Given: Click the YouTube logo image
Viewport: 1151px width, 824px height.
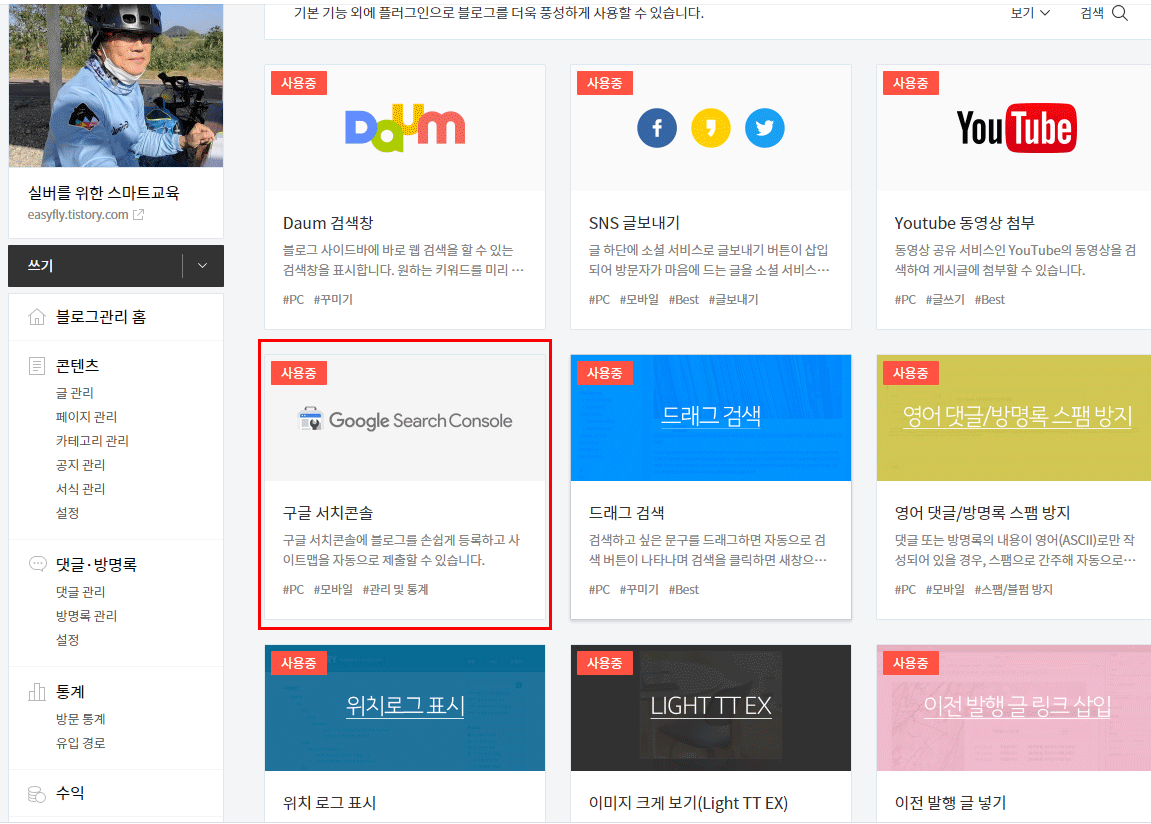Looking at the screenshot, I should [x=1016, y=128].
